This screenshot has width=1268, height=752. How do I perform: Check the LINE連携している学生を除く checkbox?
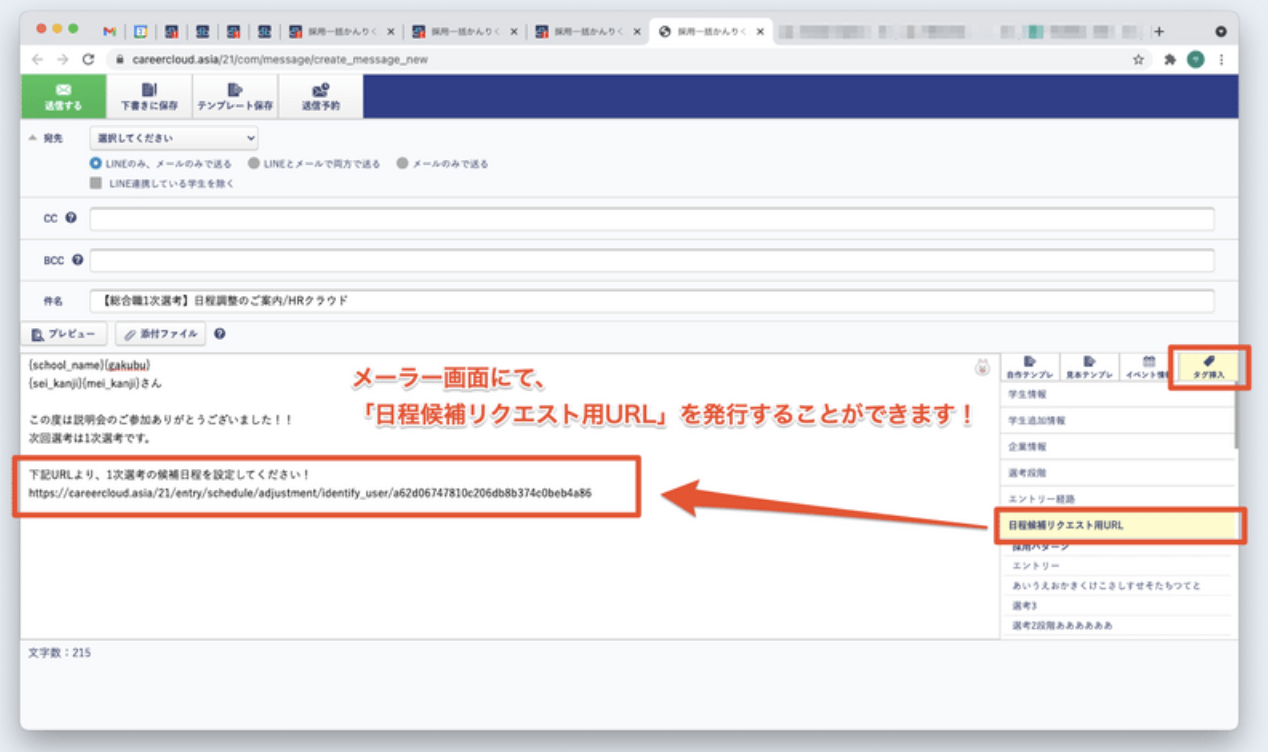pos(96,183)
